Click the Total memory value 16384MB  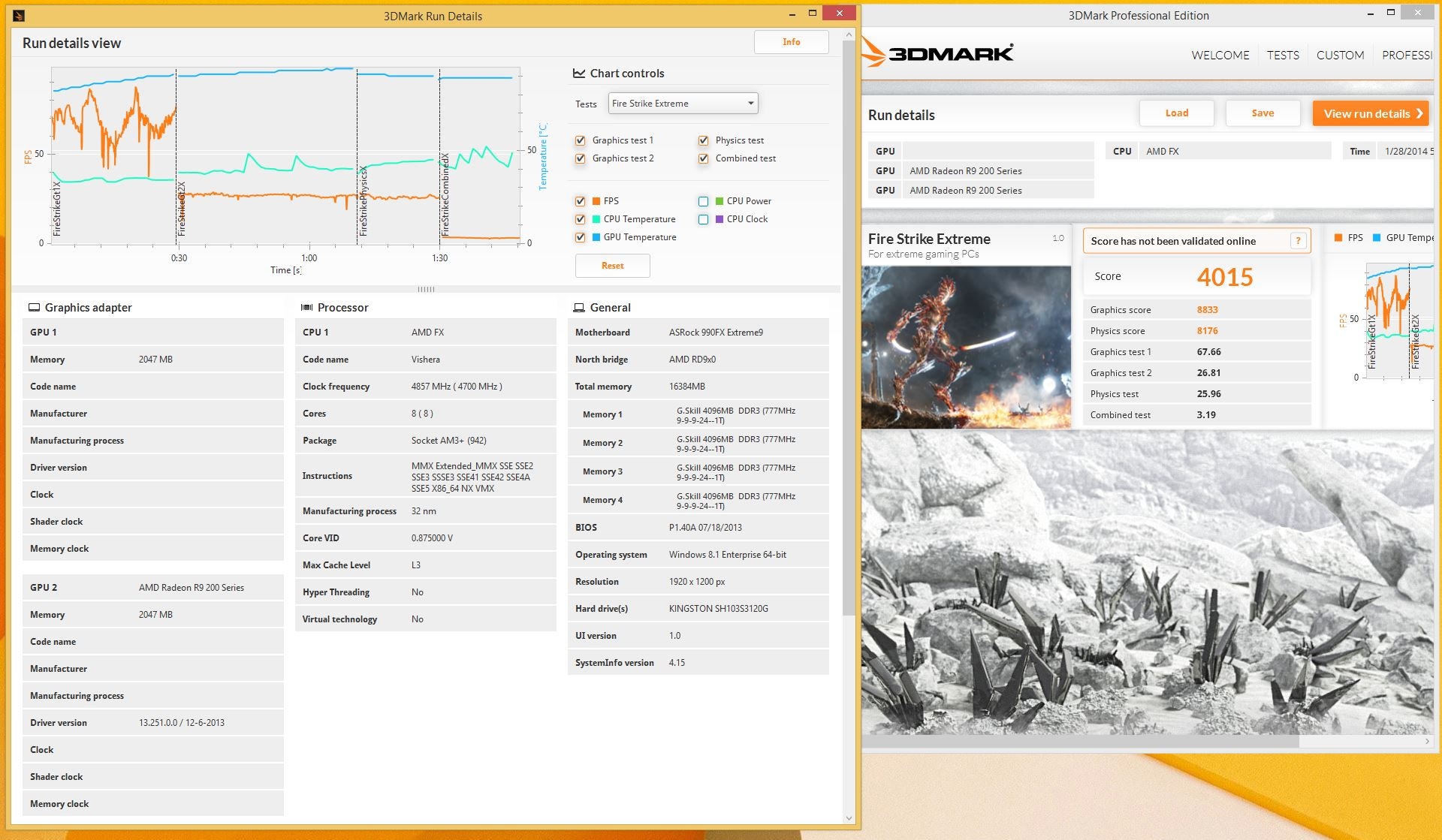687,387
